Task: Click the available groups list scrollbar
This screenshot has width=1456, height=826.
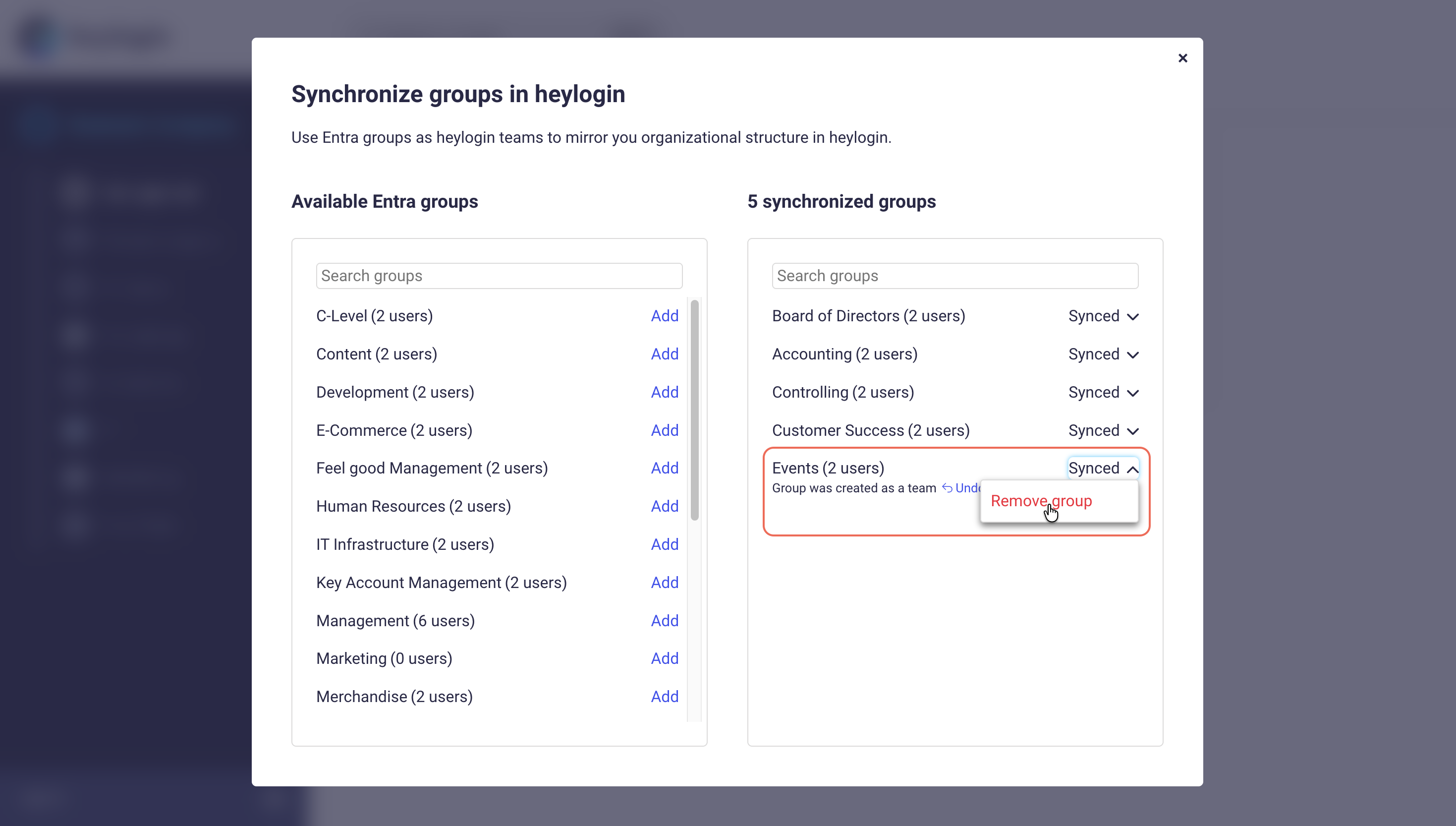Action: pos(694,410)
